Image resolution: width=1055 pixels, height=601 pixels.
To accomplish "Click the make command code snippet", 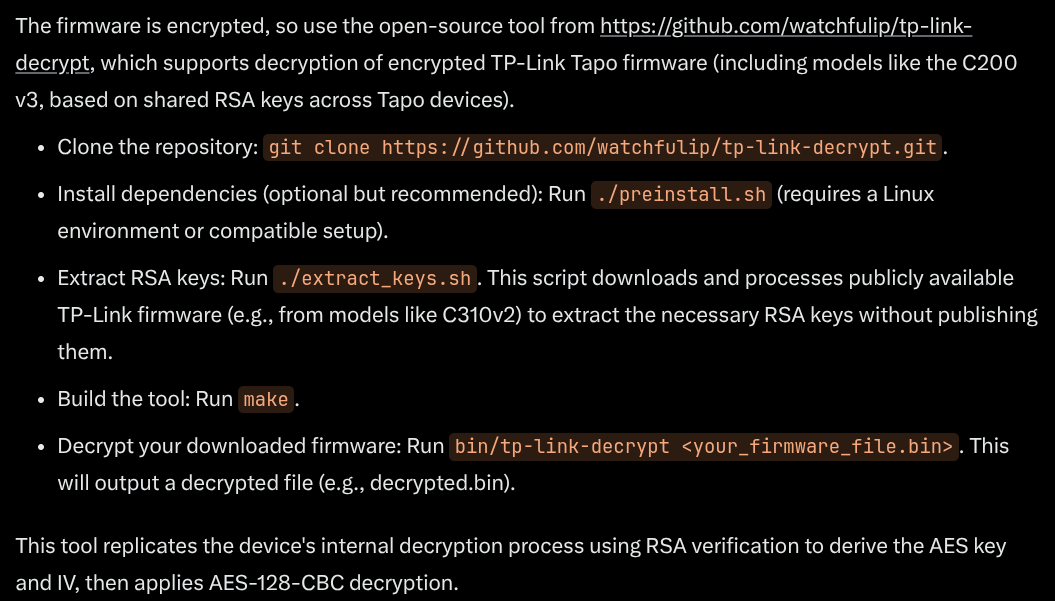I will point(266,400).
